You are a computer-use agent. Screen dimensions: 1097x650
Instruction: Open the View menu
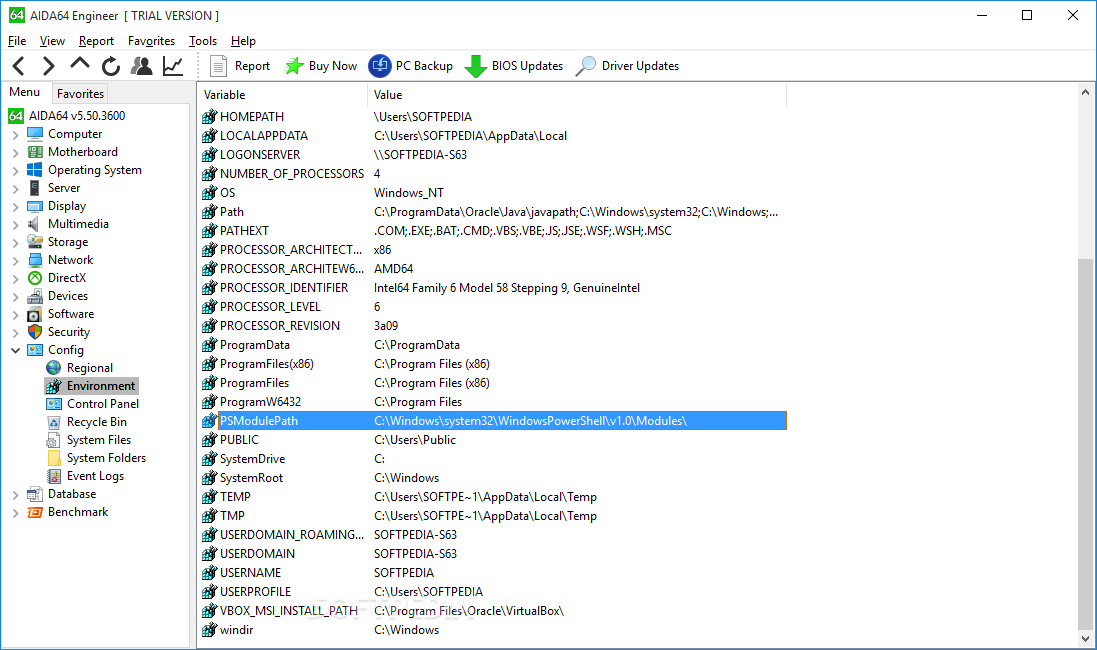click(52, 41)
